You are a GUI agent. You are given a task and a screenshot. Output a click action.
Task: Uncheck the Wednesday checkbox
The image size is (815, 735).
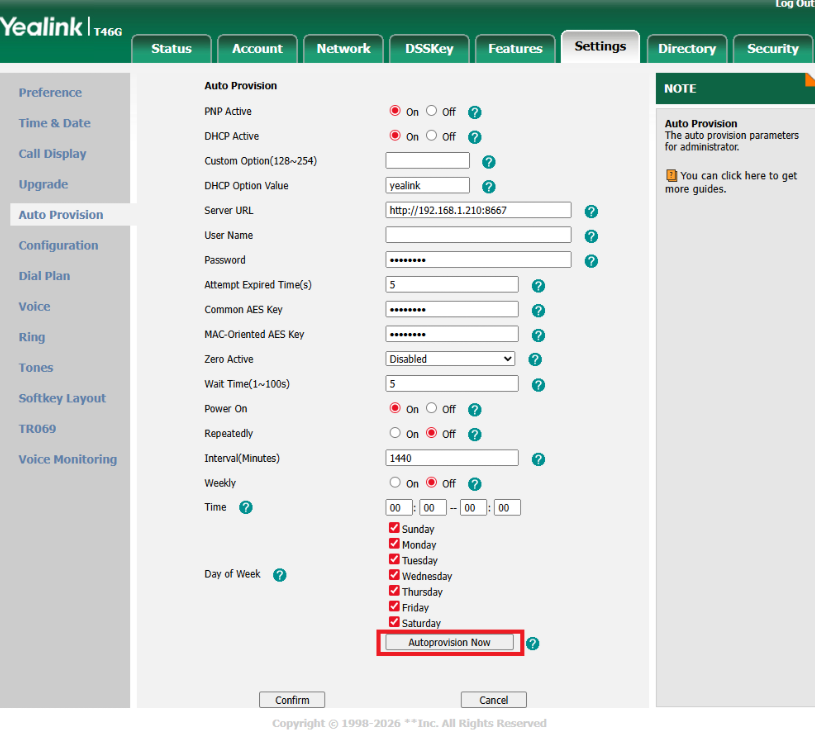[x=394, y=575]
